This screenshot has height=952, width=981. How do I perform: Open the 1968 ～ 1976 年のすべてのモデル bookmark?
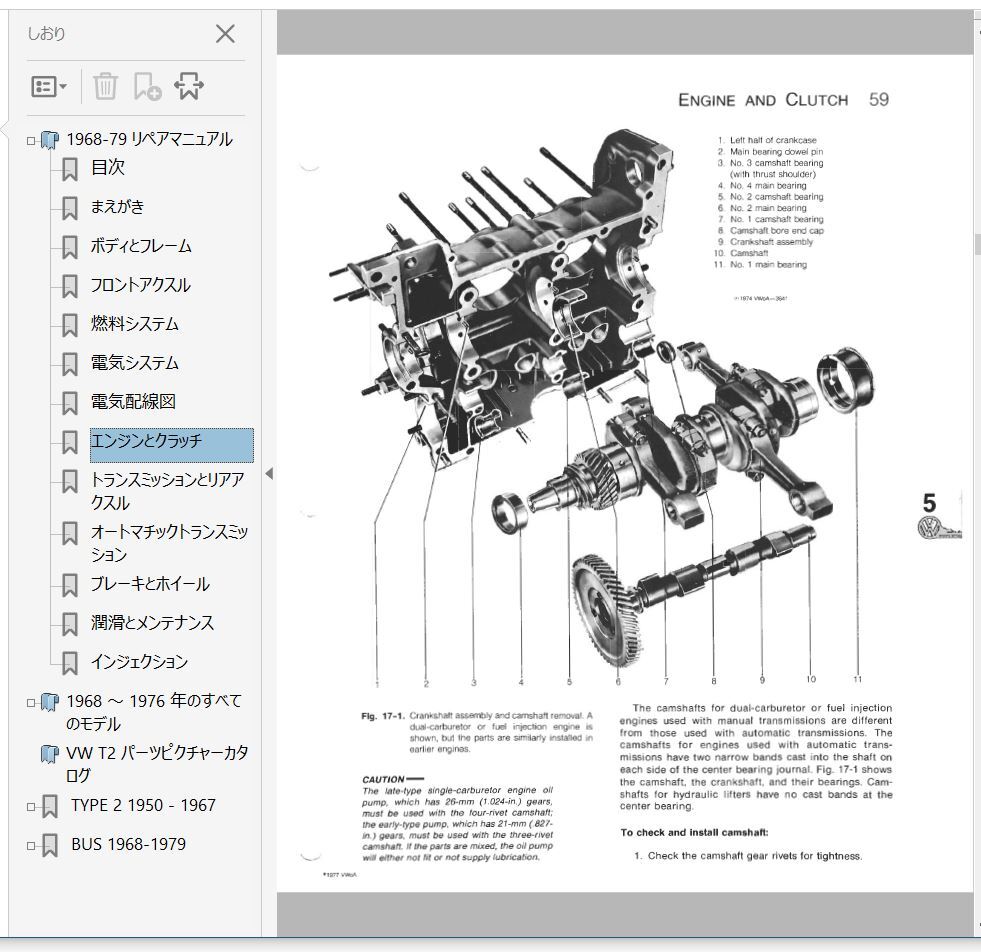[x=154, y=712]
